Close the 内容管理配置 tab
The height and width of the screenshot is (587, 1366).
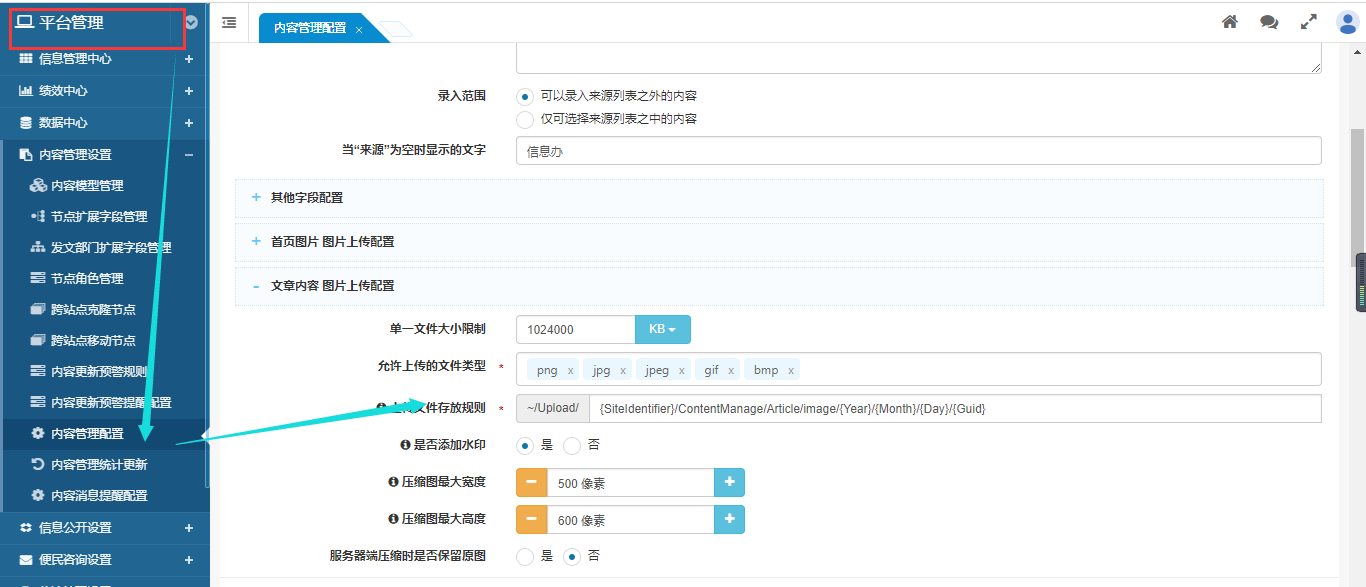[359, 30]
